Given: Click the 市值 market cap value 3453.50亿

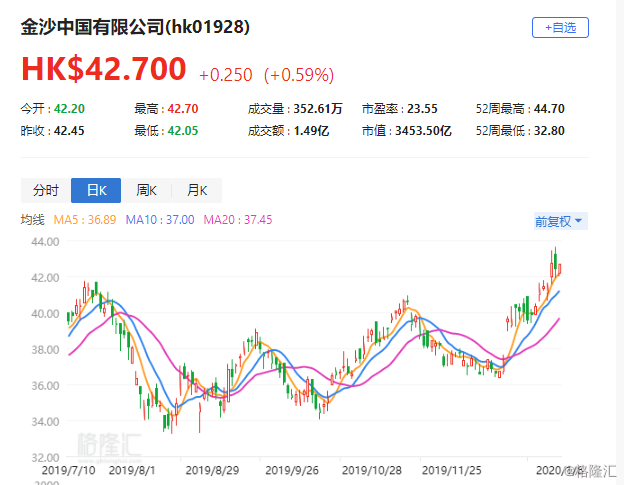Looking at the screenshot, I should point(424,130).
